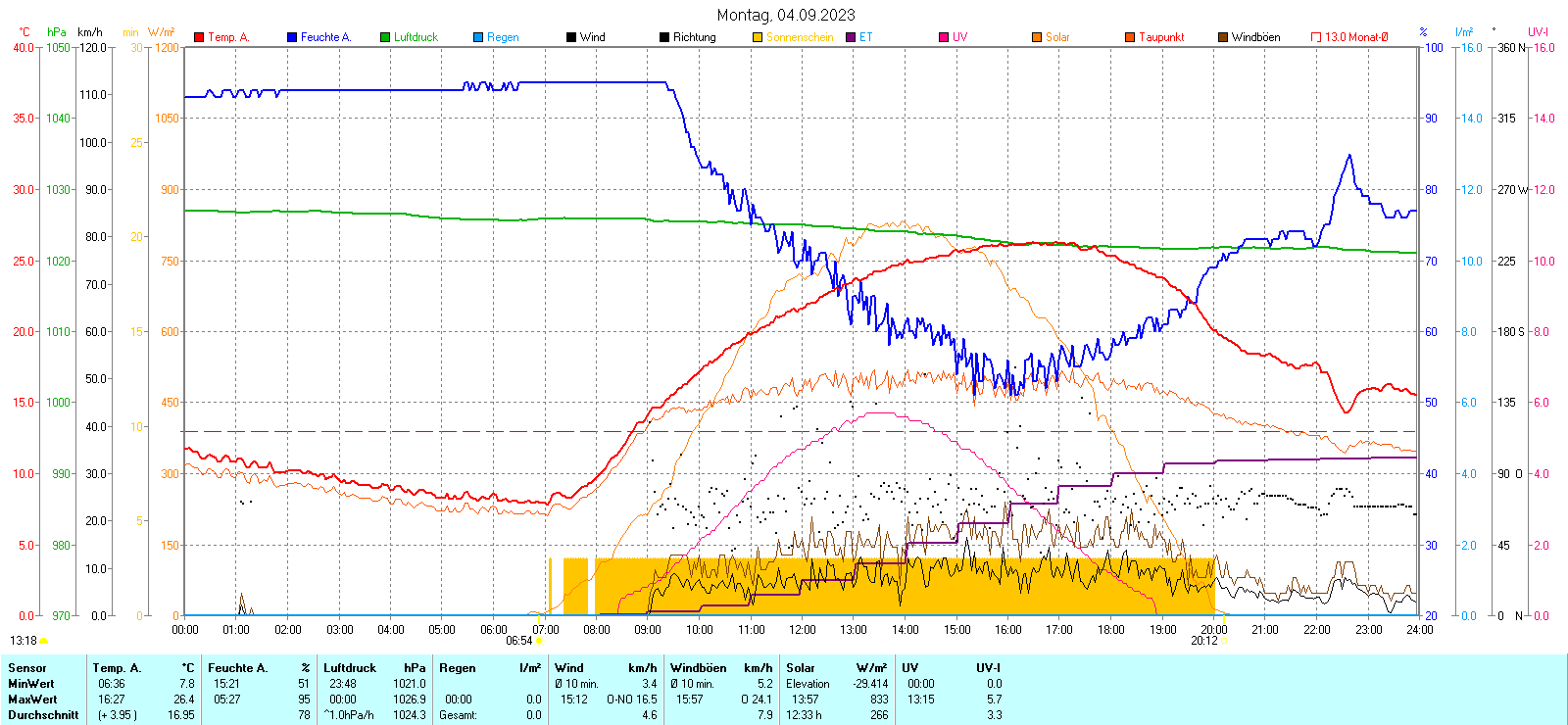1568x725 pixels.
Task: Click the red Temp. A. legend square
Action: click(199, 37)
